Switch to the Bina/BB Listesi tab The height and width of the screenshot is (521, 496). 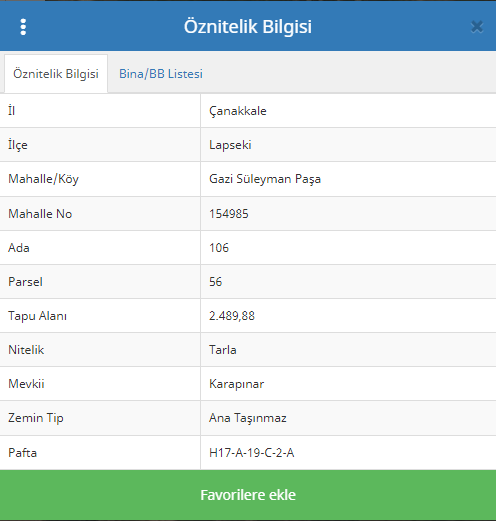(x=161, y=74)
